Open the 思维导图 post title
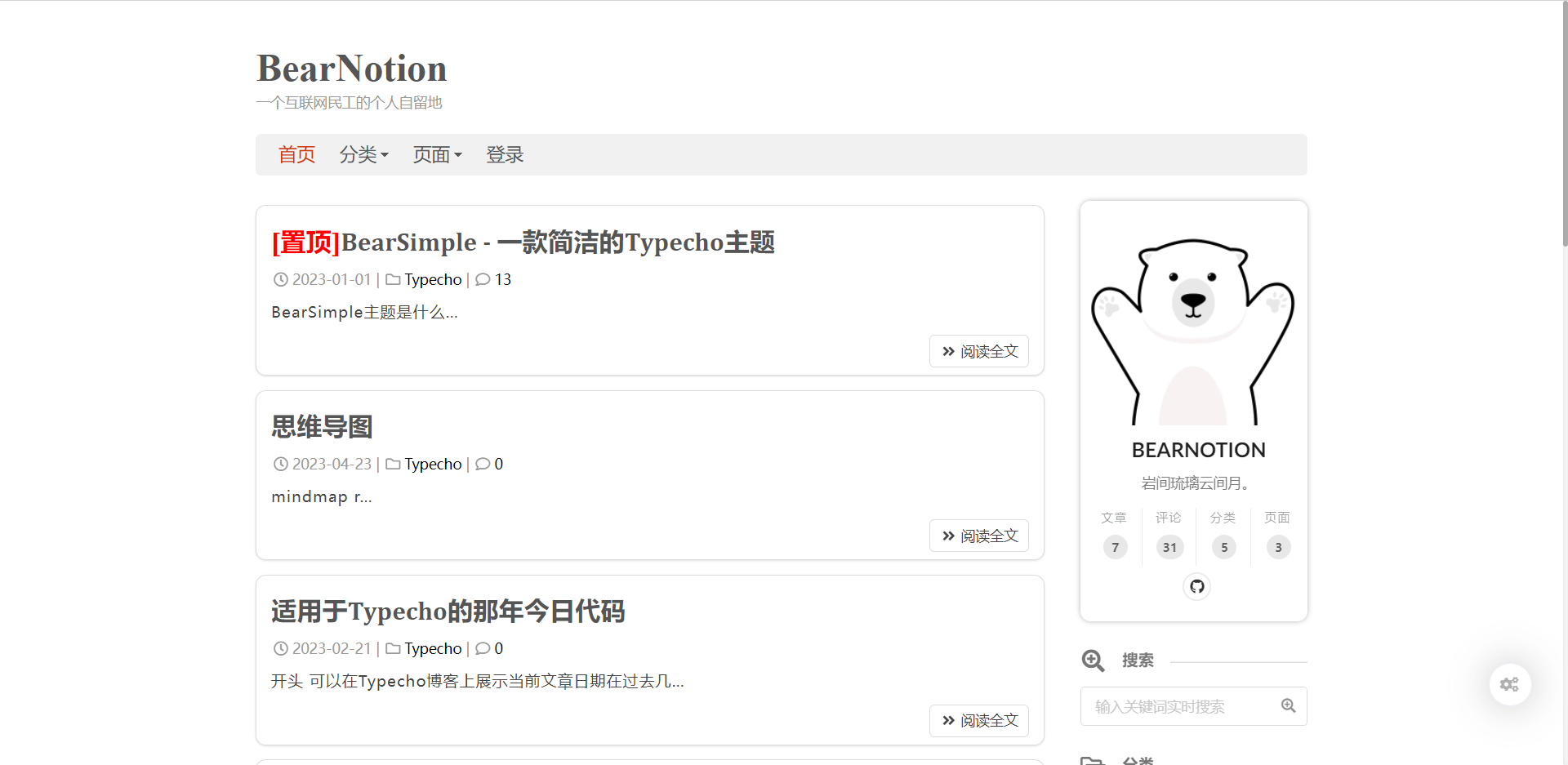This screenshot has height=765, width=1568. point(322,426)
